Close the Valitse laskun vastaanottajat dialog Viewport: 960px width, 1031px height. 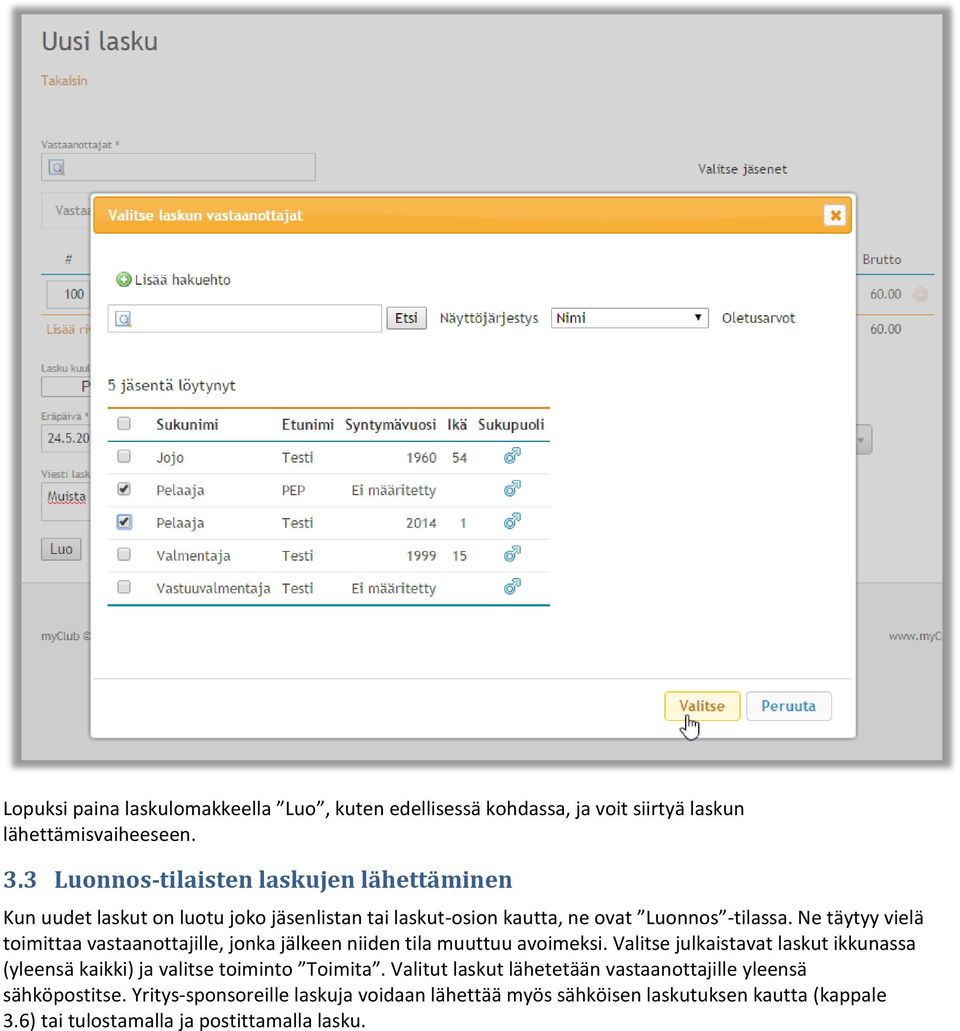(835, 215)
